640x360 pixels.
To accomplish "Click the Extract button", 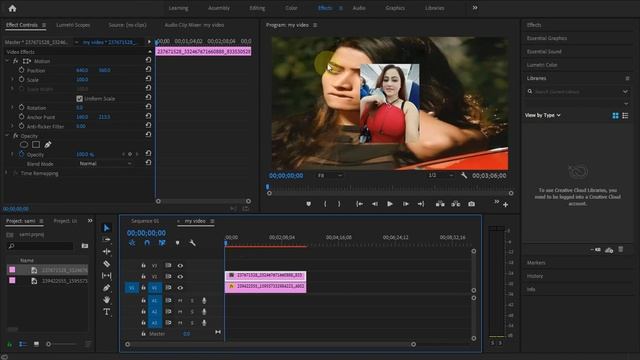I will pyautogui.click(x=456, y=204).
